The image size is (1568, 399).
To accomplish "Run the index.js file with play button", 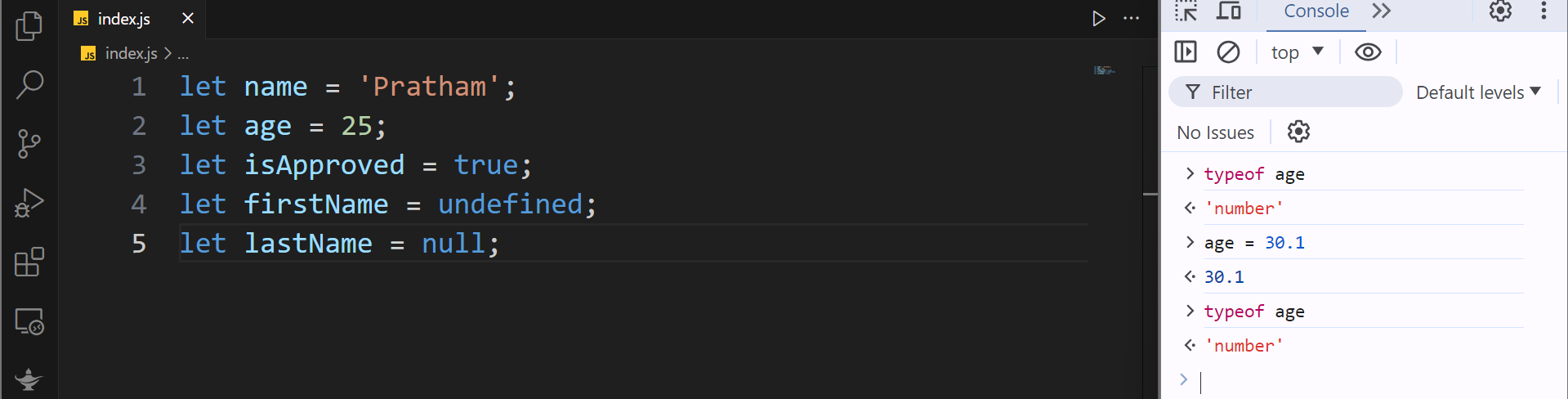I will 1099,19.
